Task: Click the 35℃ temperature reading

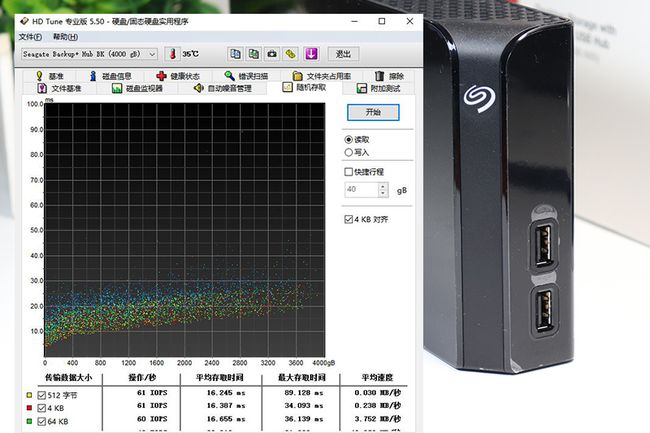Action: click(x=191, y=54)
